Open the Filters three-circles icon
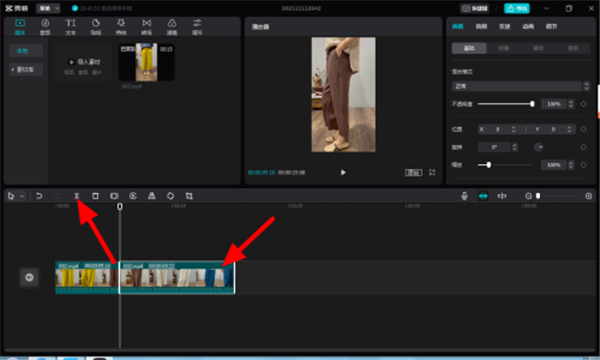Screen dimensions: 600x360 (x=172, y=23)
